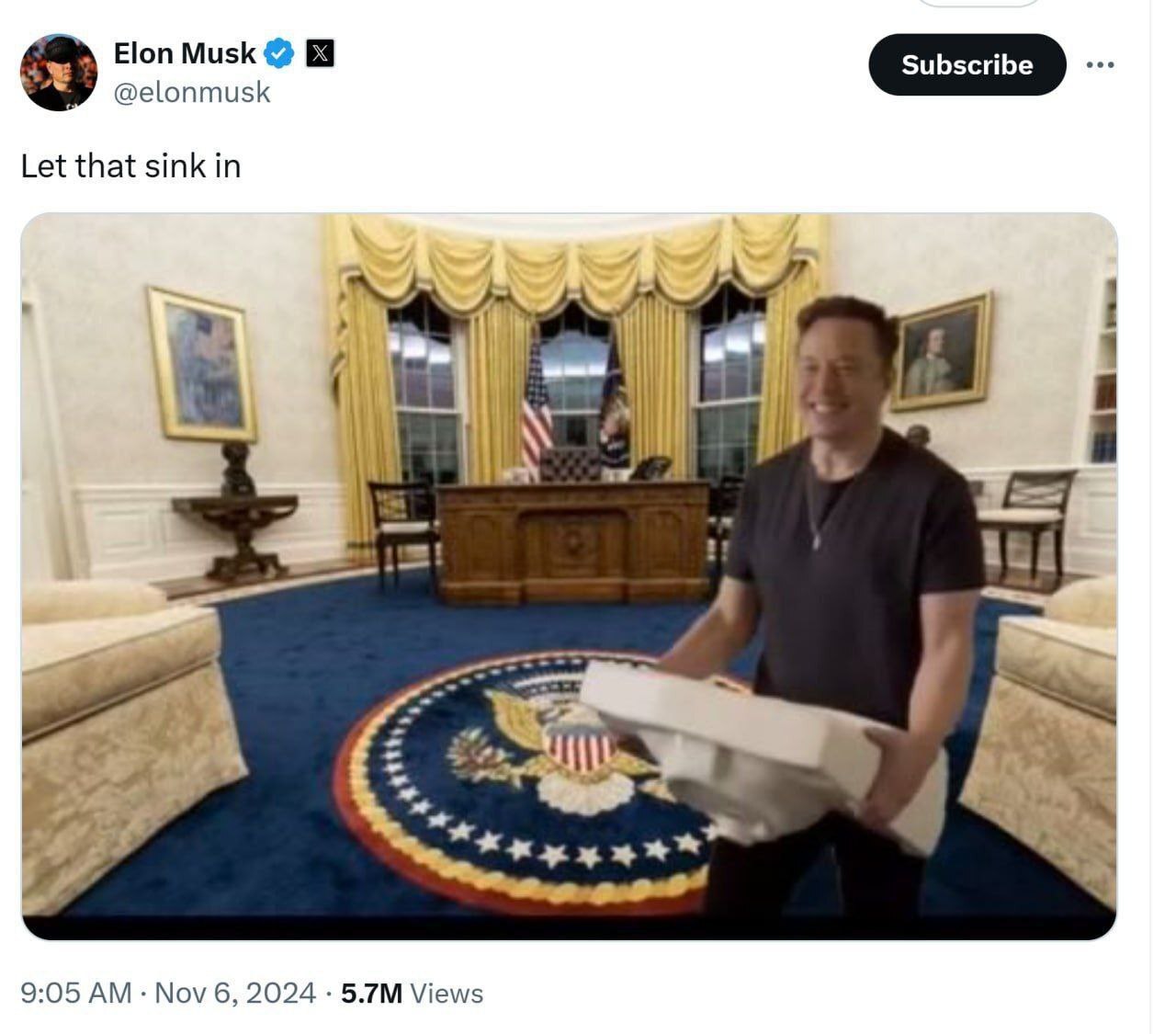Click the American flag in the photo
This screenshot has width=1176, height=1034.
pyautogui.click(x=536, y=403)
